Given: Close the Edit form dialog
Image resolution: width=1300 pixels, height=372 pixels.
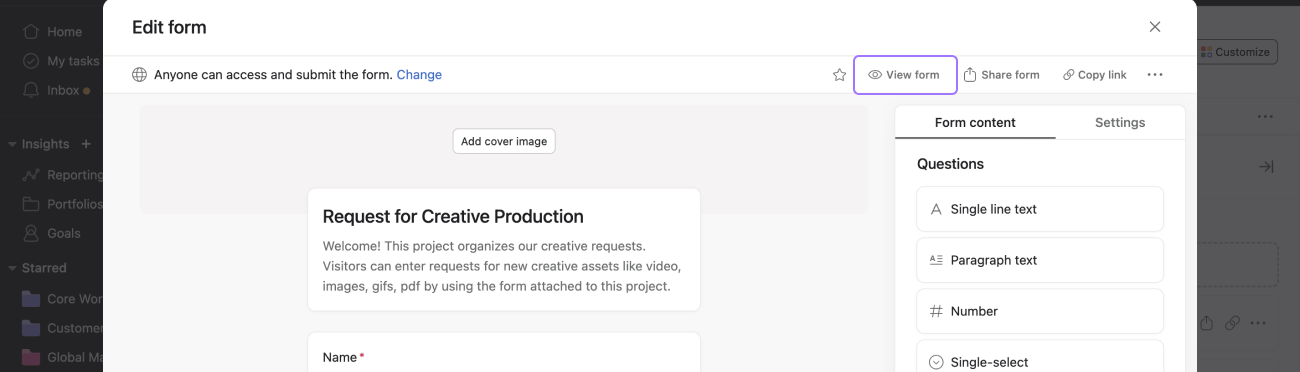Looking at the screenshot, I should coord(1155,27).
